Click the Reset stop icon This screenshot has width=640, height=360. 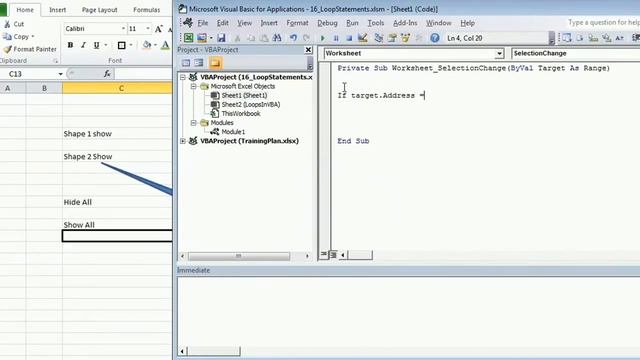coord(349,38)
